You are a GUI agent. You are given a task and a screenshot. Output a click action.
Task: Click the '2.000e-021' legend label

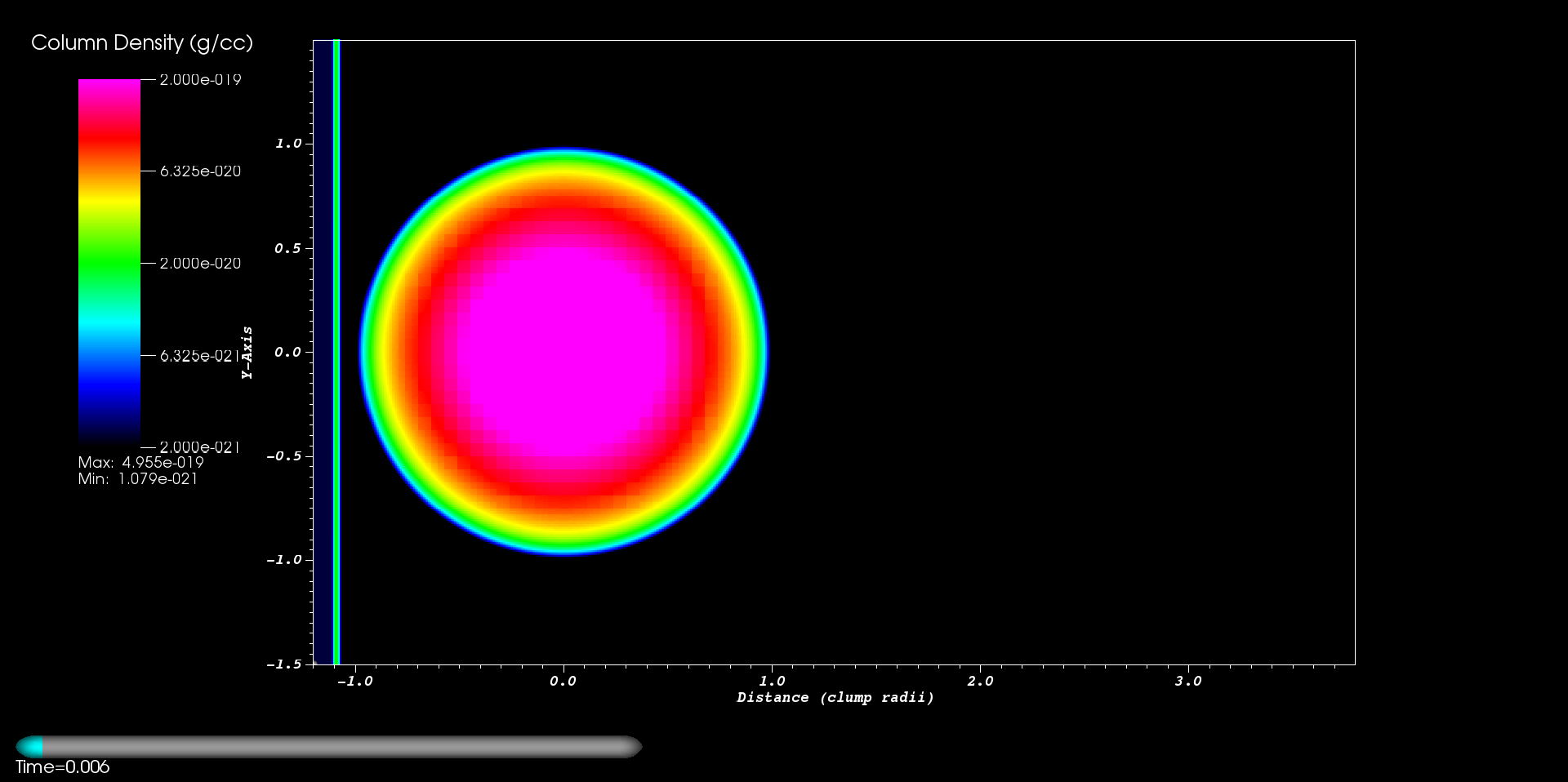coord(200,447)
